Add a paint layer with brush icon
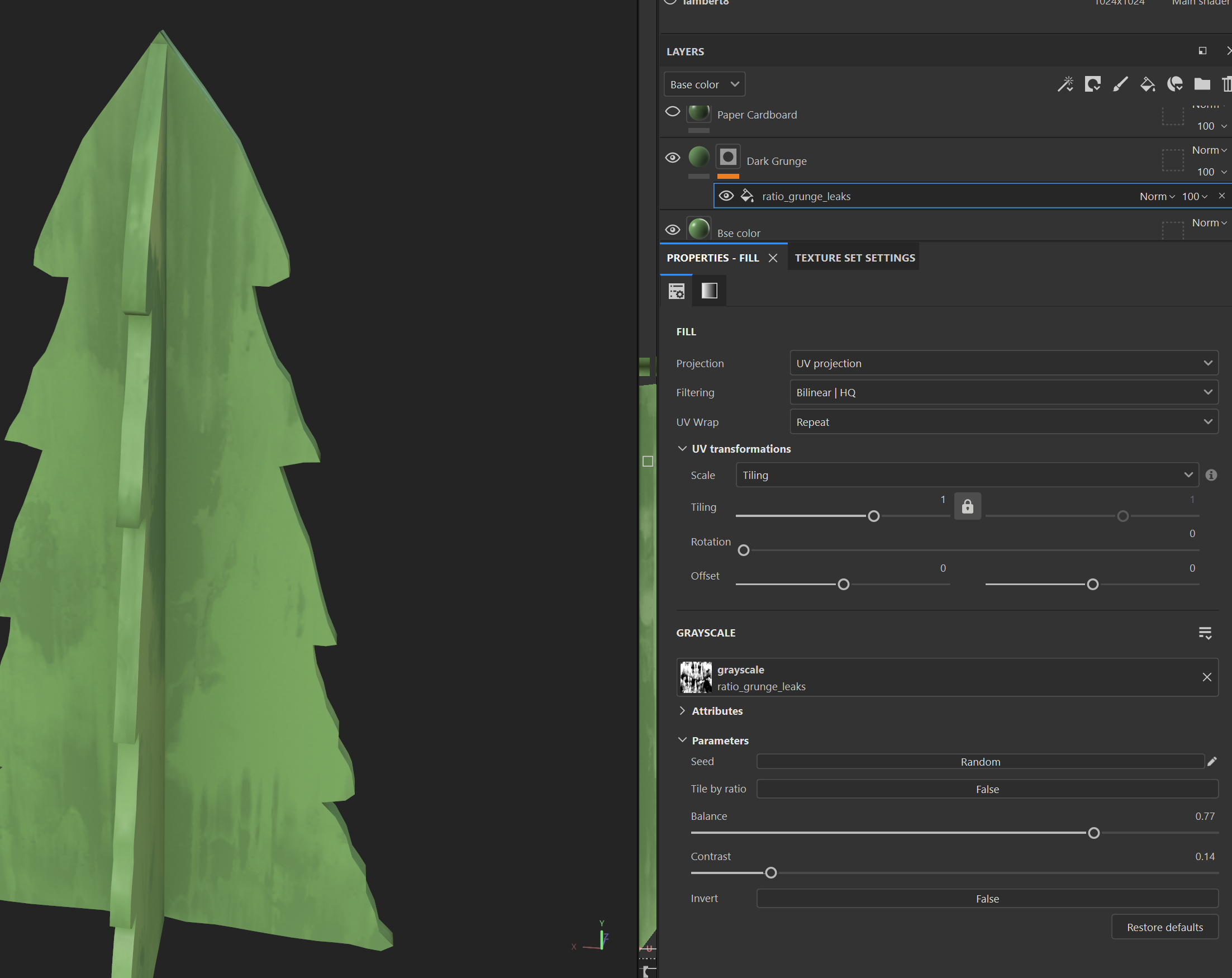Image resolution: width=1232 pixels, height=978 pixels. pyautogui.click(x=1120, y=84)
